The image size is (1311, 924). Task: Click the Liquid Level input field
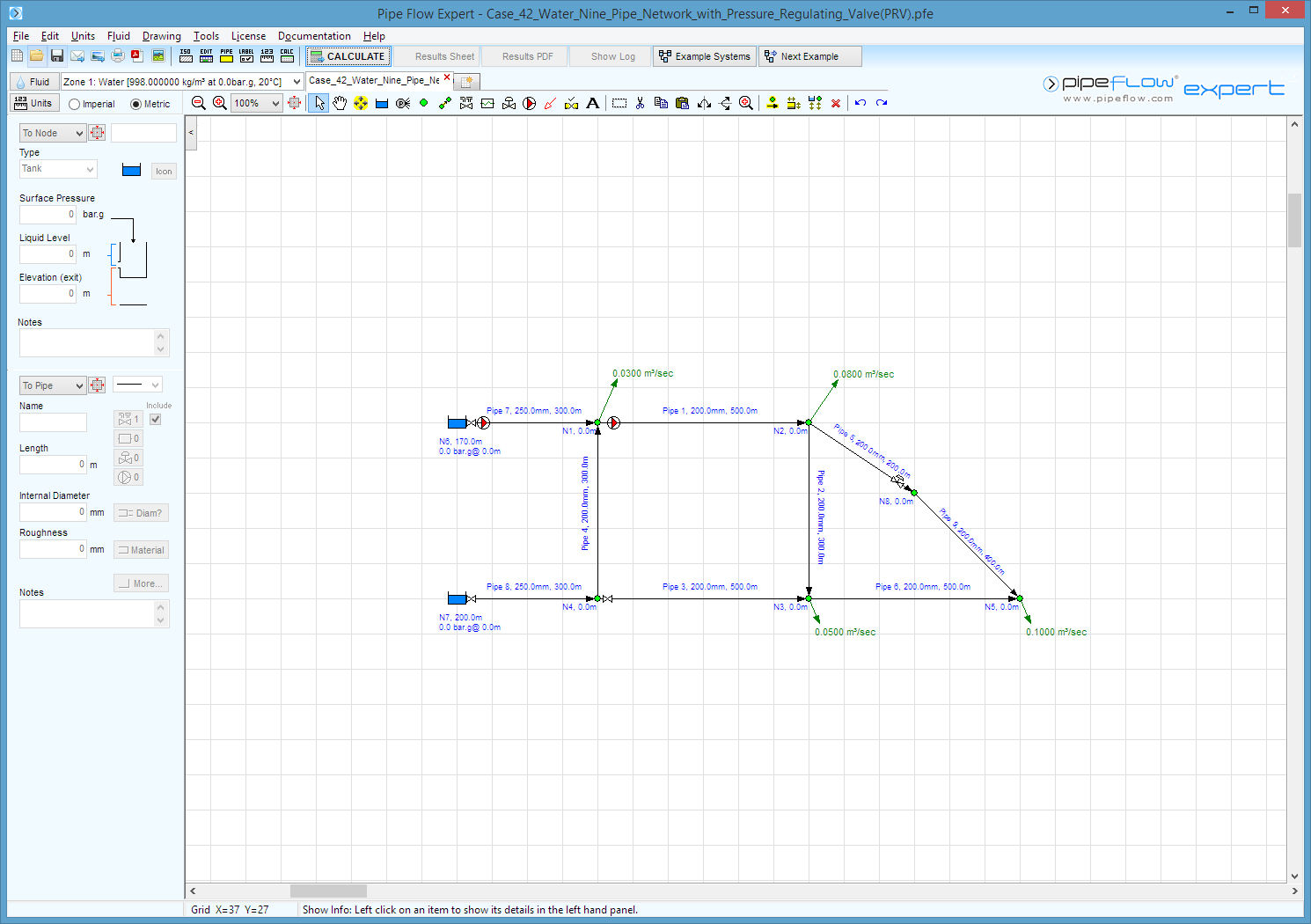tap(48, 254)
